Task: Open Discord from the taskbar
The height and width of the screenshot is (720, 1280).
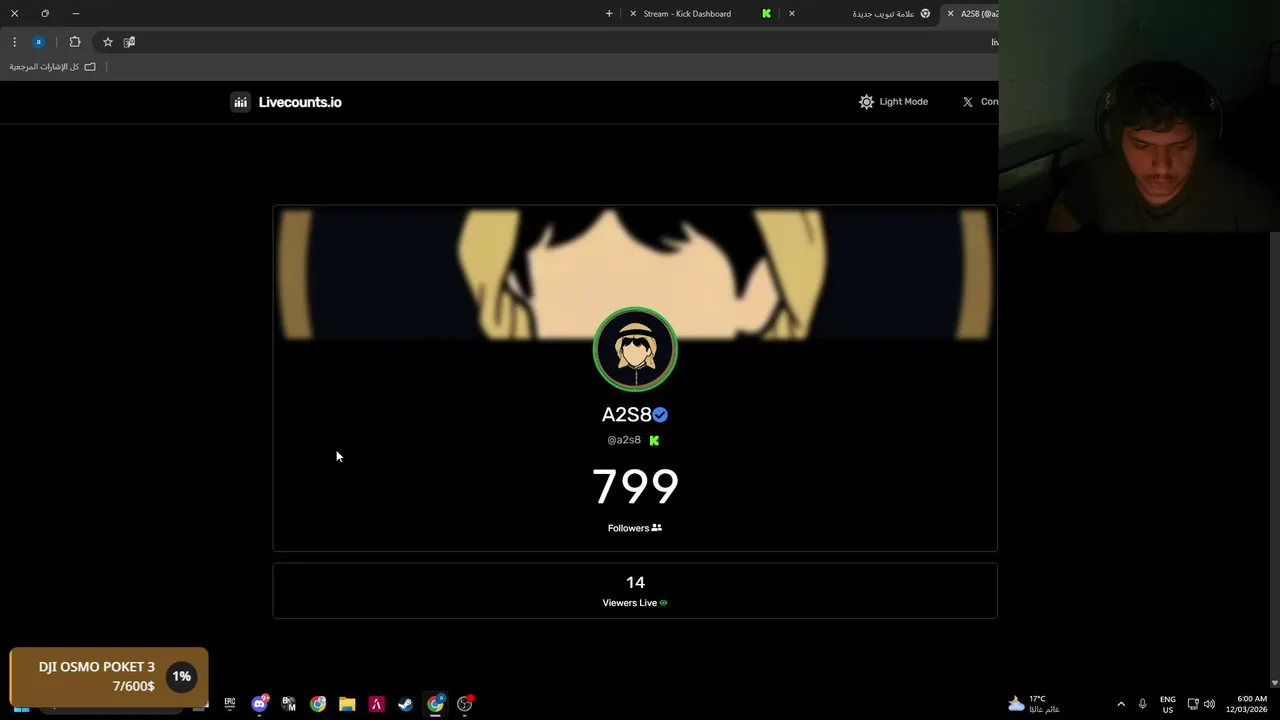Action: [260, 704]
